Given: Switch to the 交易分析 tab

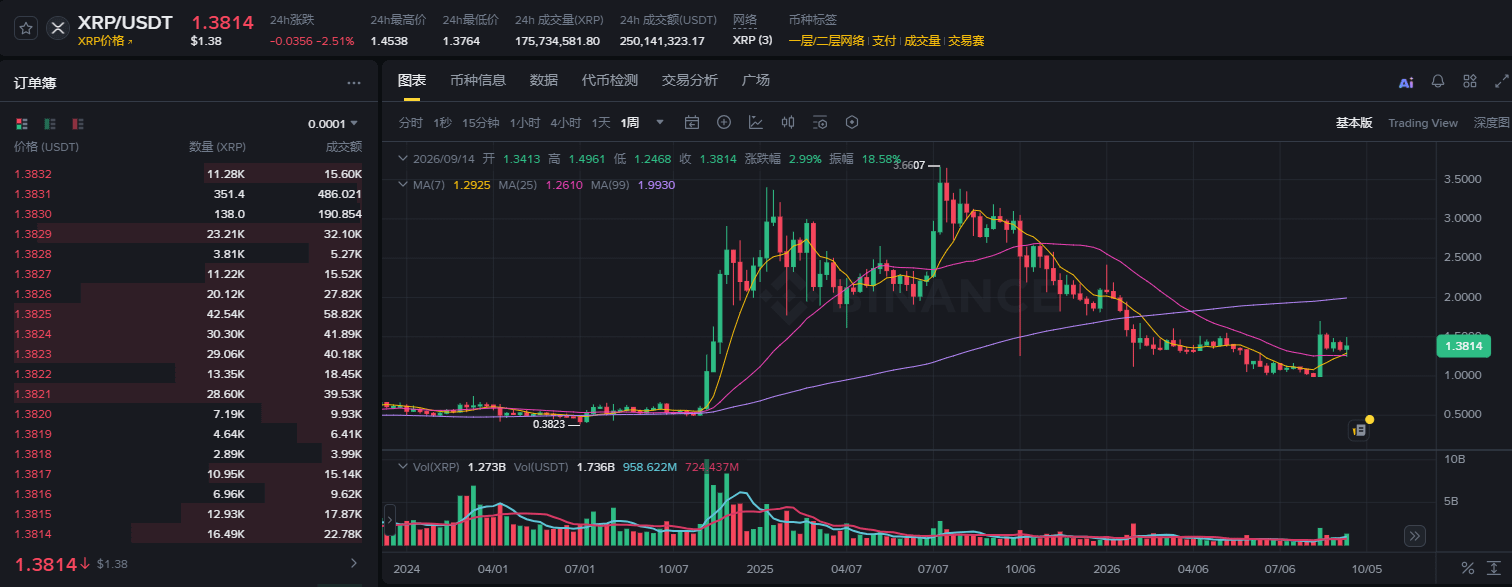Looking at the screenshot, I should pos(690,80).
